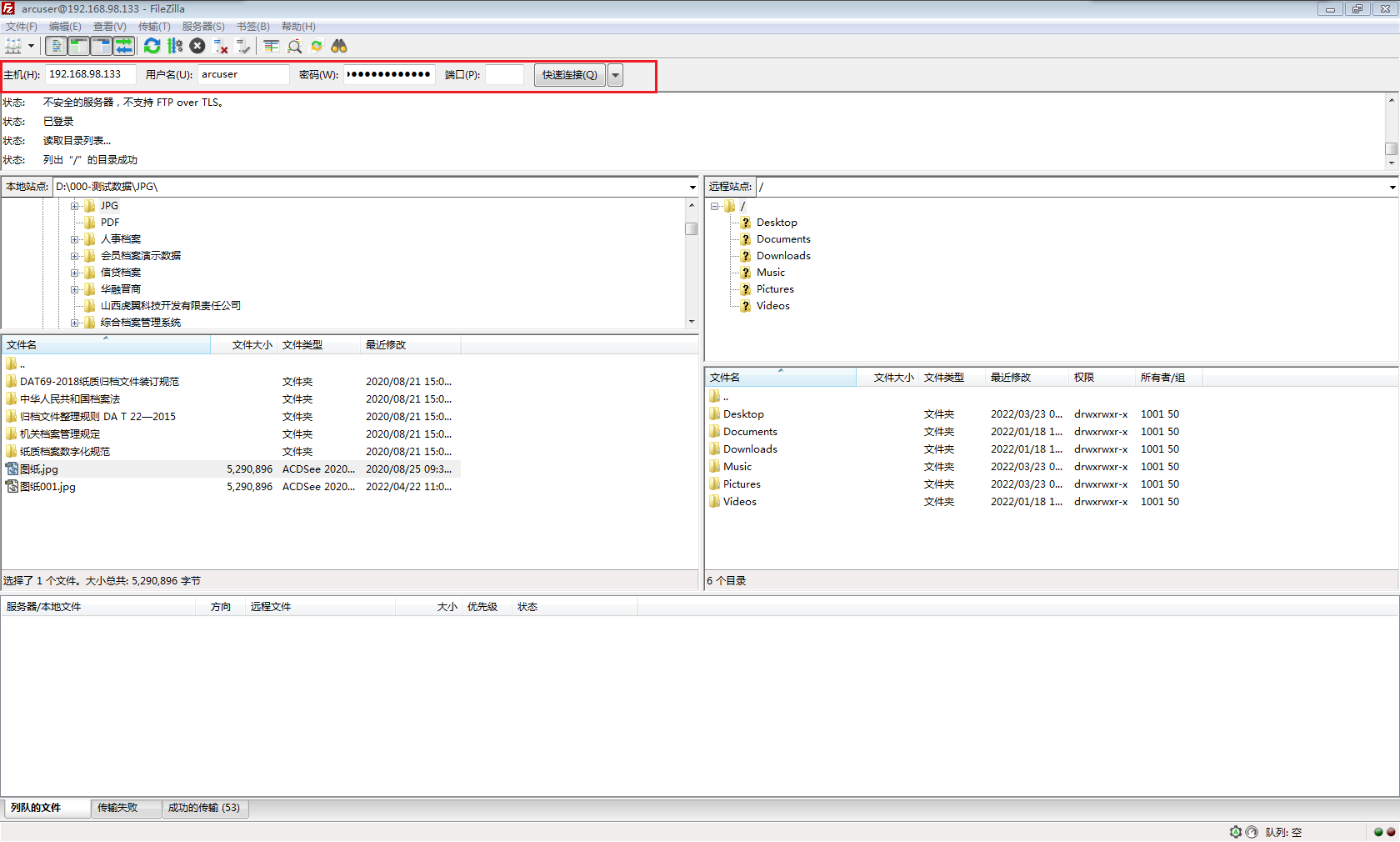Refresh the file and folder lists

point(152,46)
